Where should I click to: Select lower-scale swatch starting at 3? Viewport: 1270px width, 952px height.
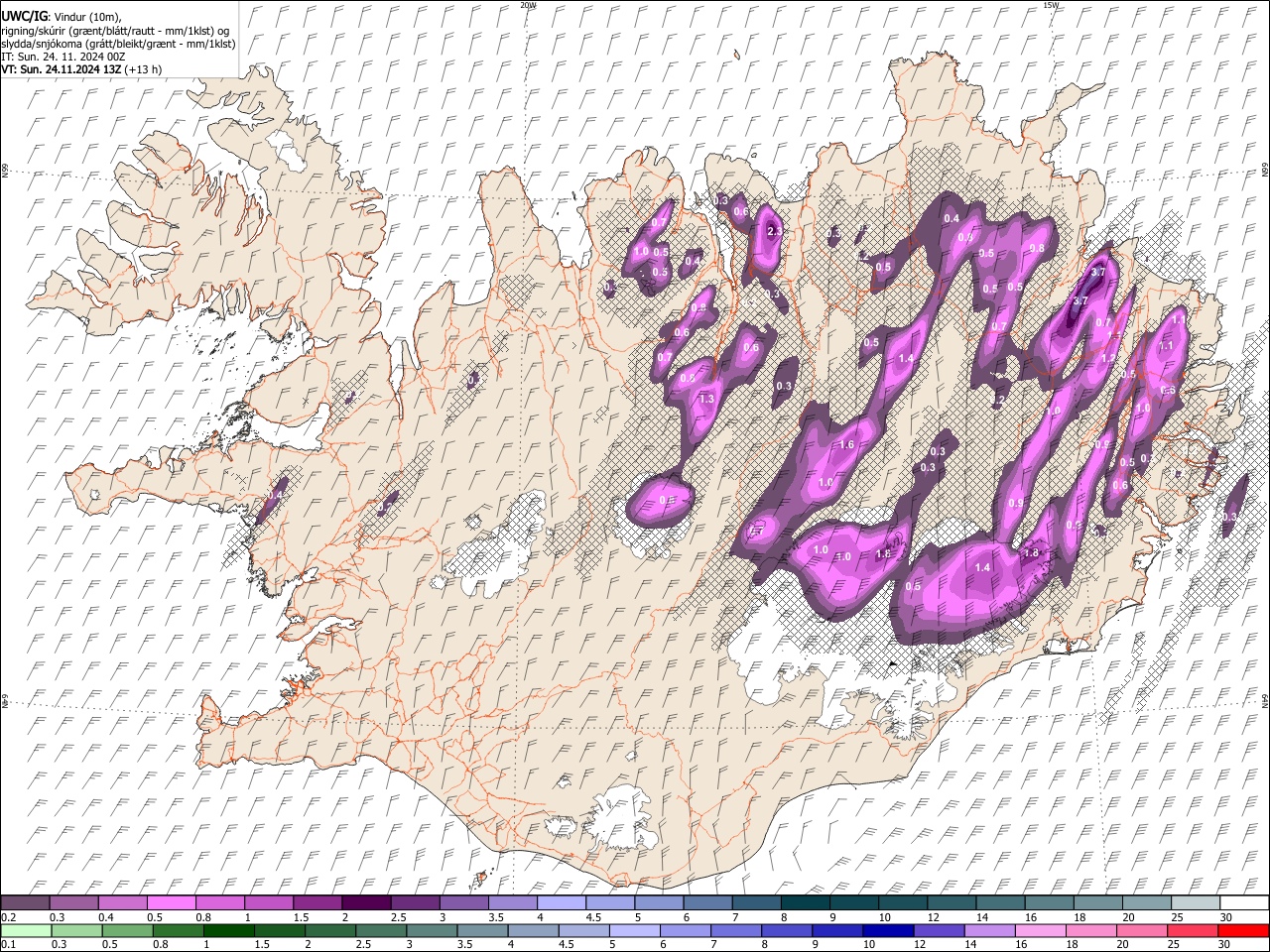(x=432, y=930)
